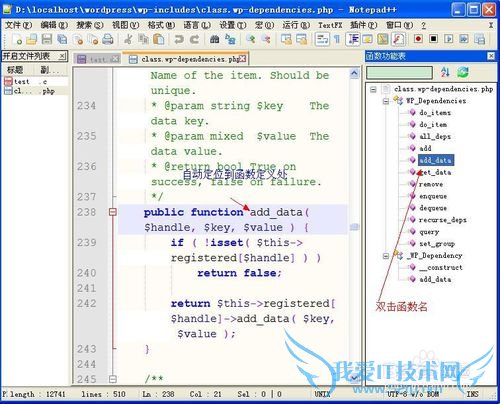
Task: Close the current document via toolbar icon
Action: [78, 39]
